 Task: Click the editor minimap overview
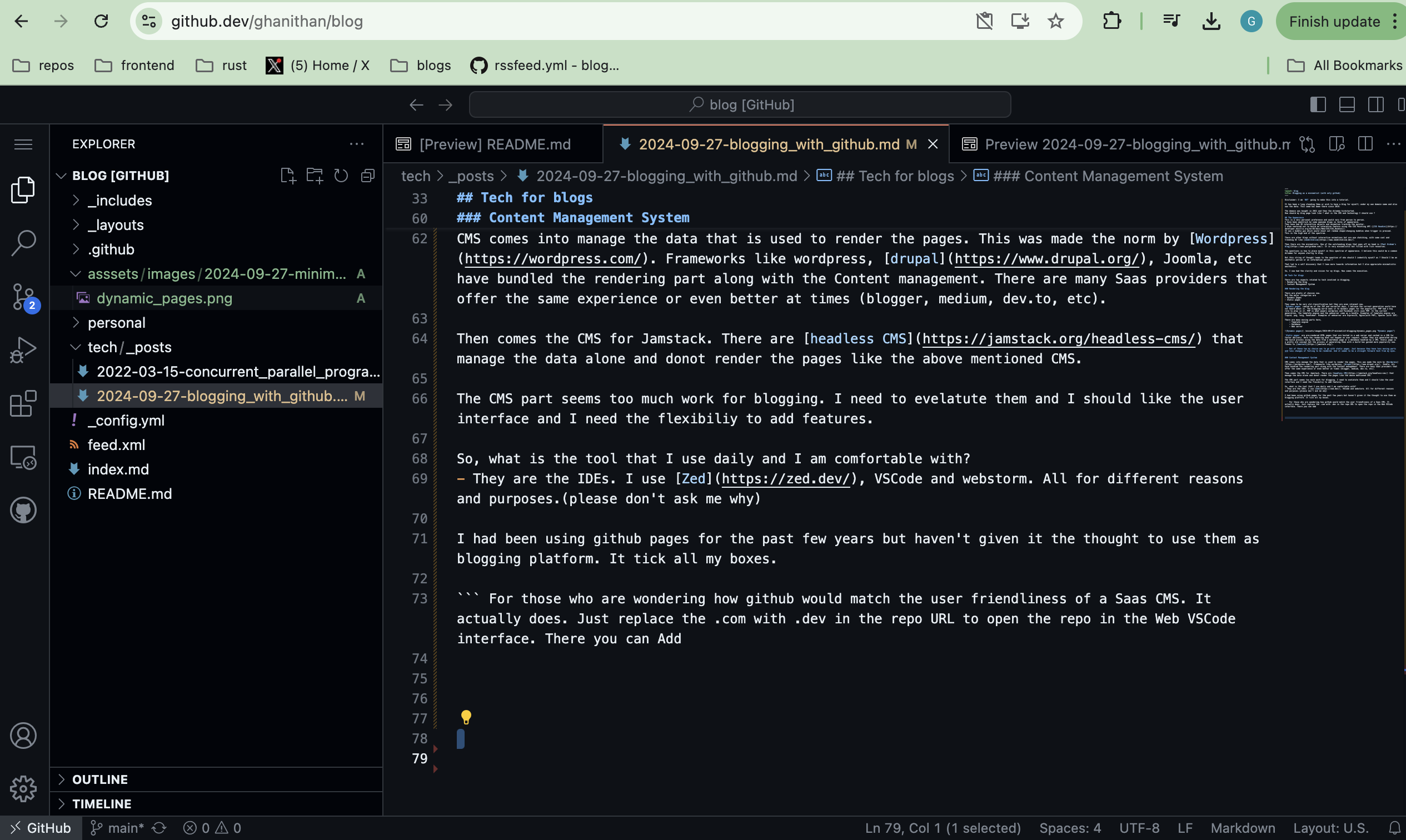[1342, 306]
